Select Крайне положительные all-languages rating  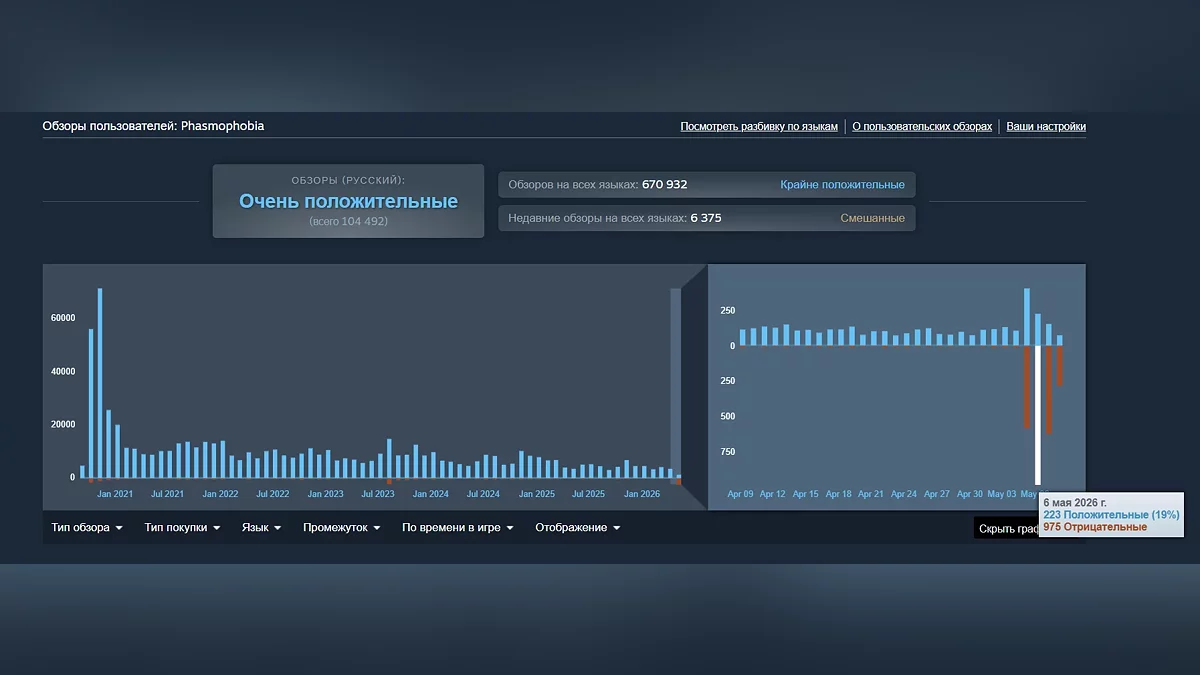coord(842,185)
